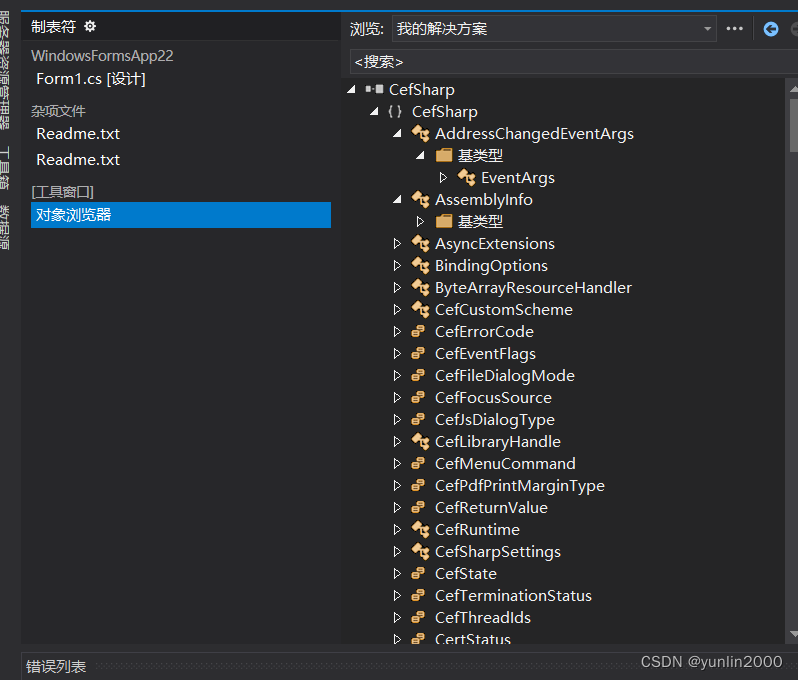Expand 基类型 under AssemblyInfo

coord(420,221)
